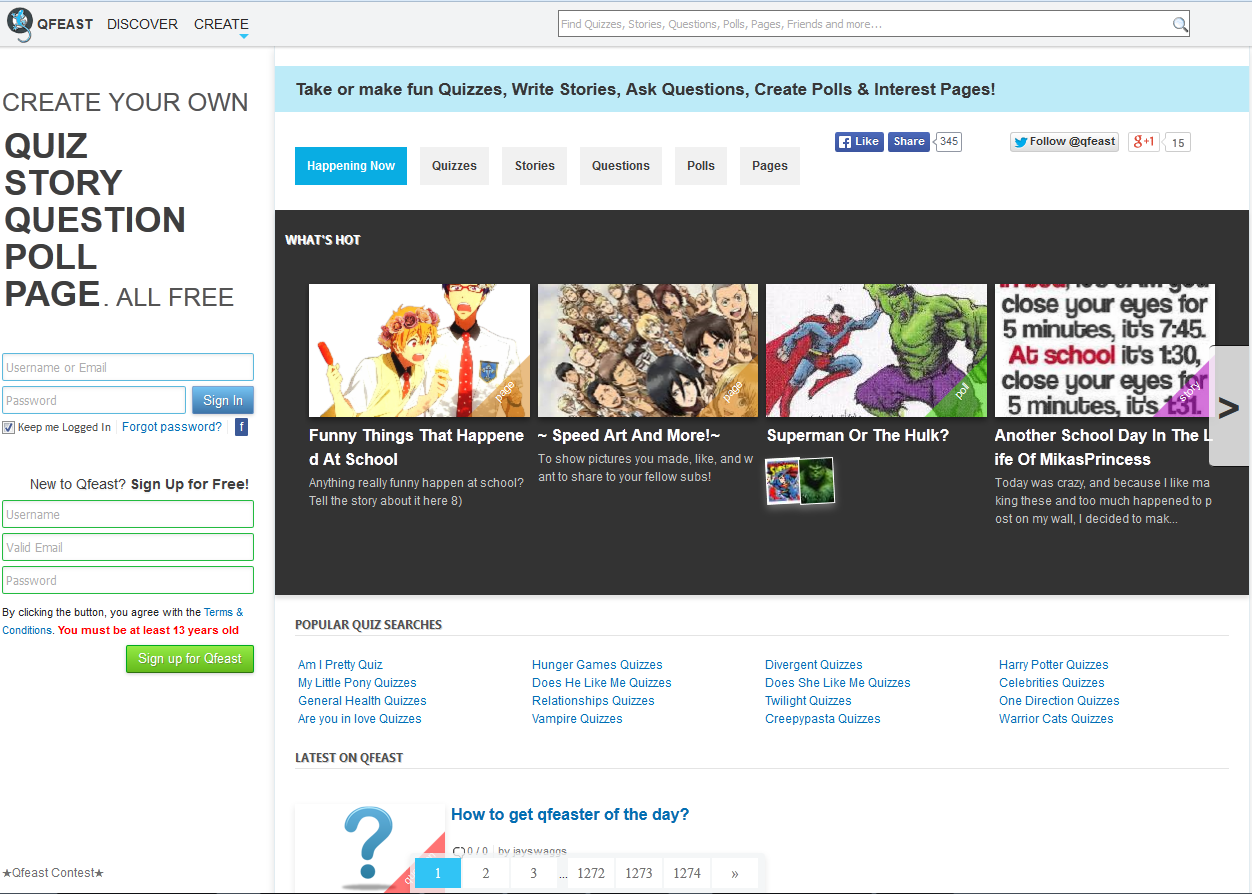1252x894 pixels.
Task: Click the Sign In button
Action: pyautogui.click(x=223, y=400)
